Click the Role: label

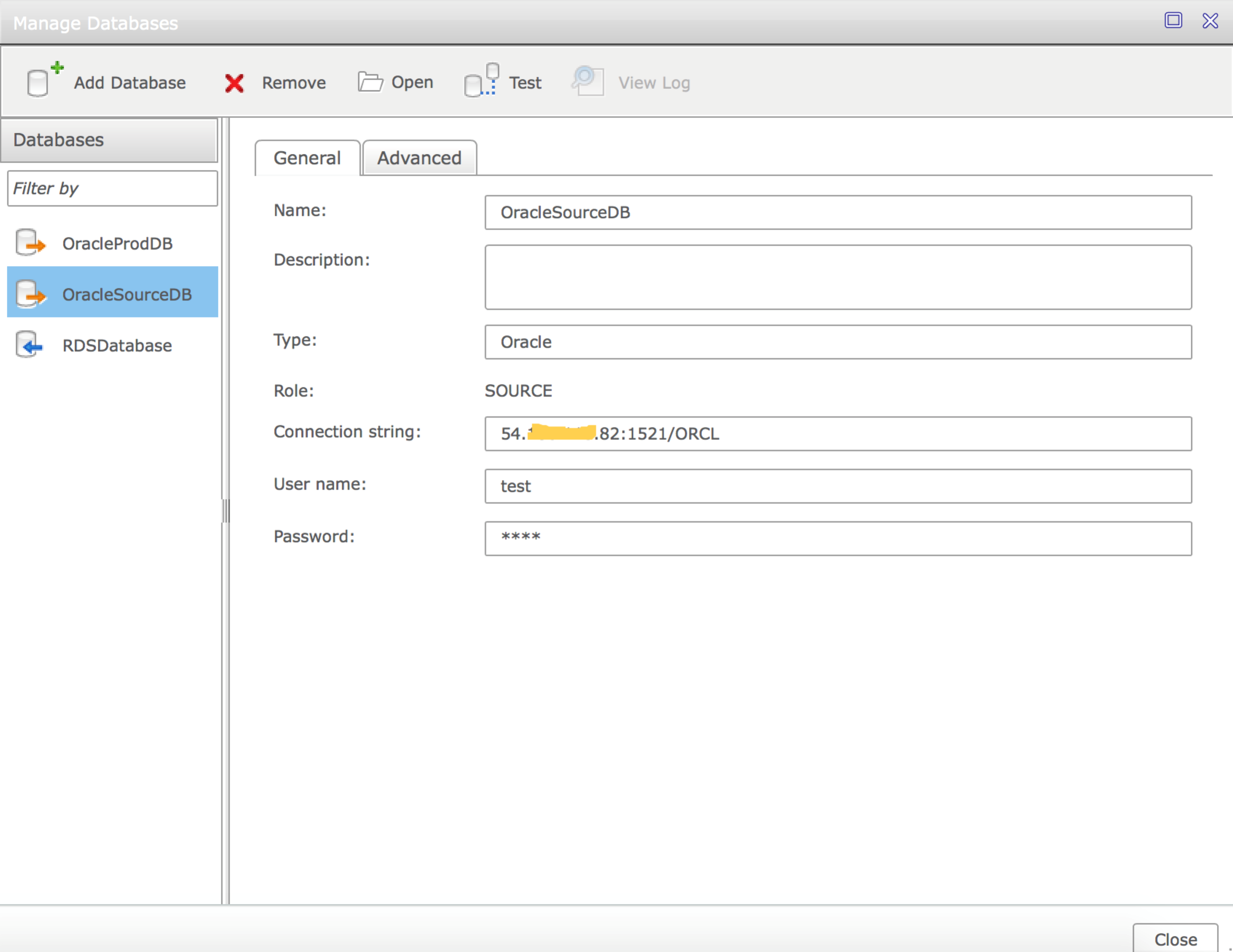[294, 391]
